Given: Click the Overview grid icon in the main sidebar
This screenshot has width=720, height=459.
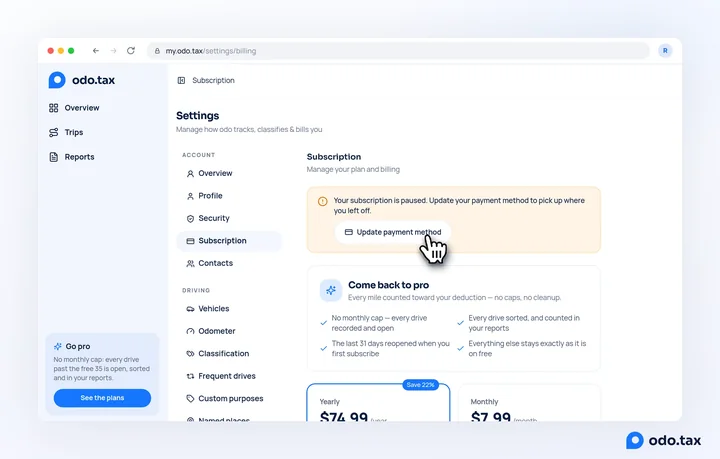Looking at the screenshot, I should click(54, 108).
